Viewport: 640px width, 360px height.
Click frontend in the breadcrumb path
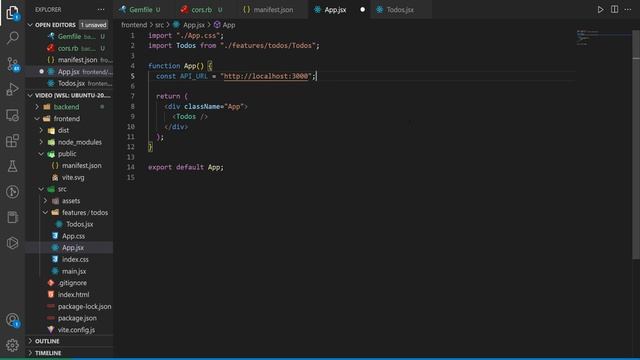point(134,25)
